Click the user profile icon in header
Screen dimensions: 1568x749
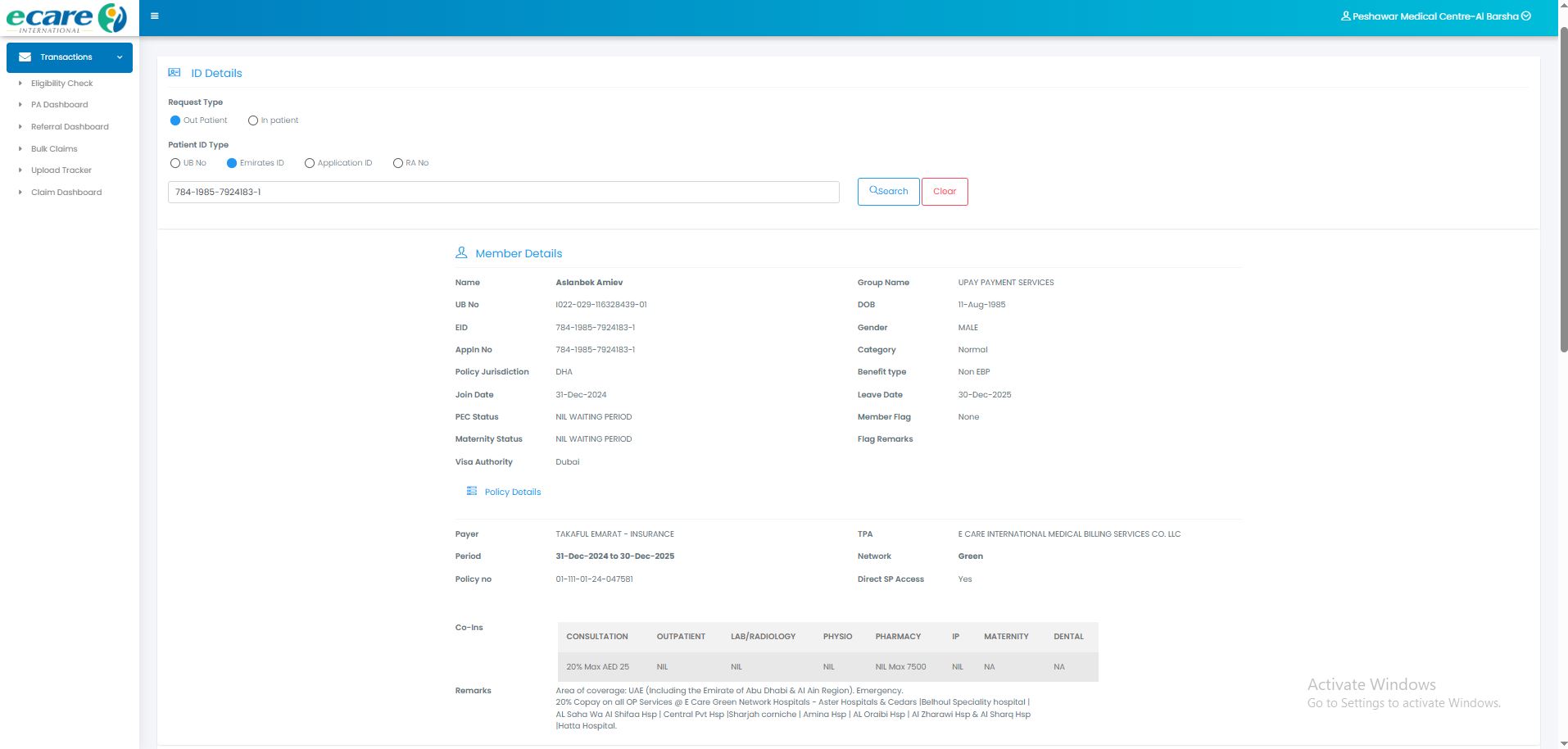click(x=1345, y=16)
